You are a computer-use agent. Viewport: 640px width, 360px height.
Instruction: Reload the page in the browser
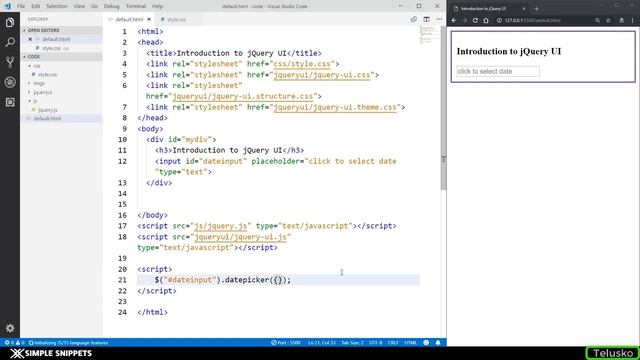tap(475, 20)
